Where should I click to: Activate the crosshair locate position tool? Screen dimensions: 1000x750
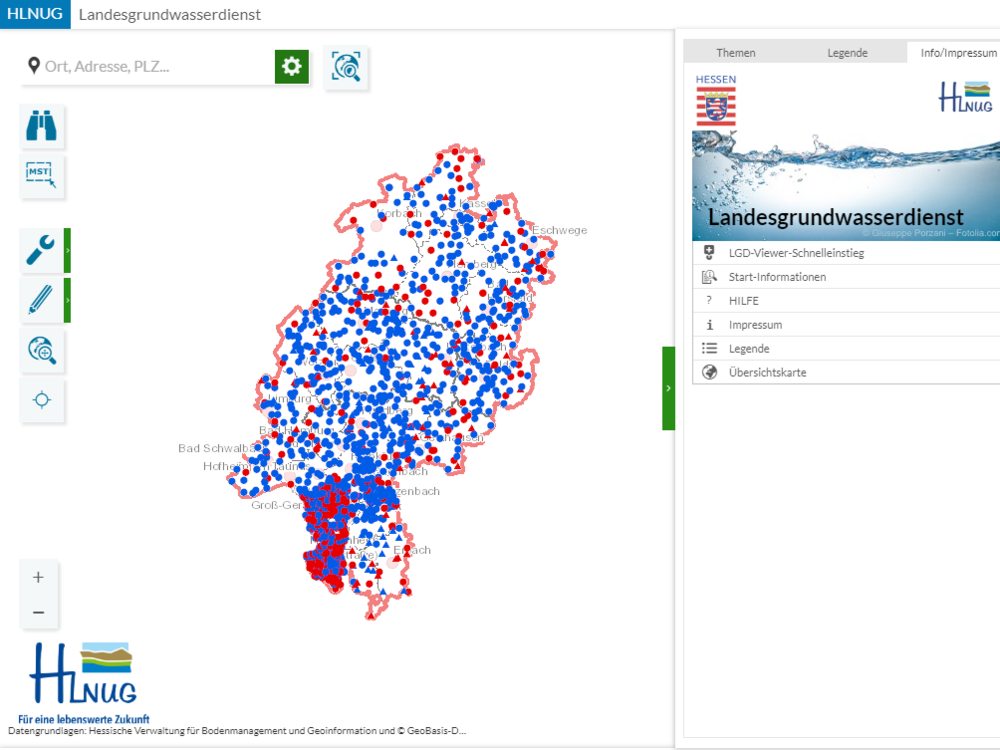pos(42,400)
